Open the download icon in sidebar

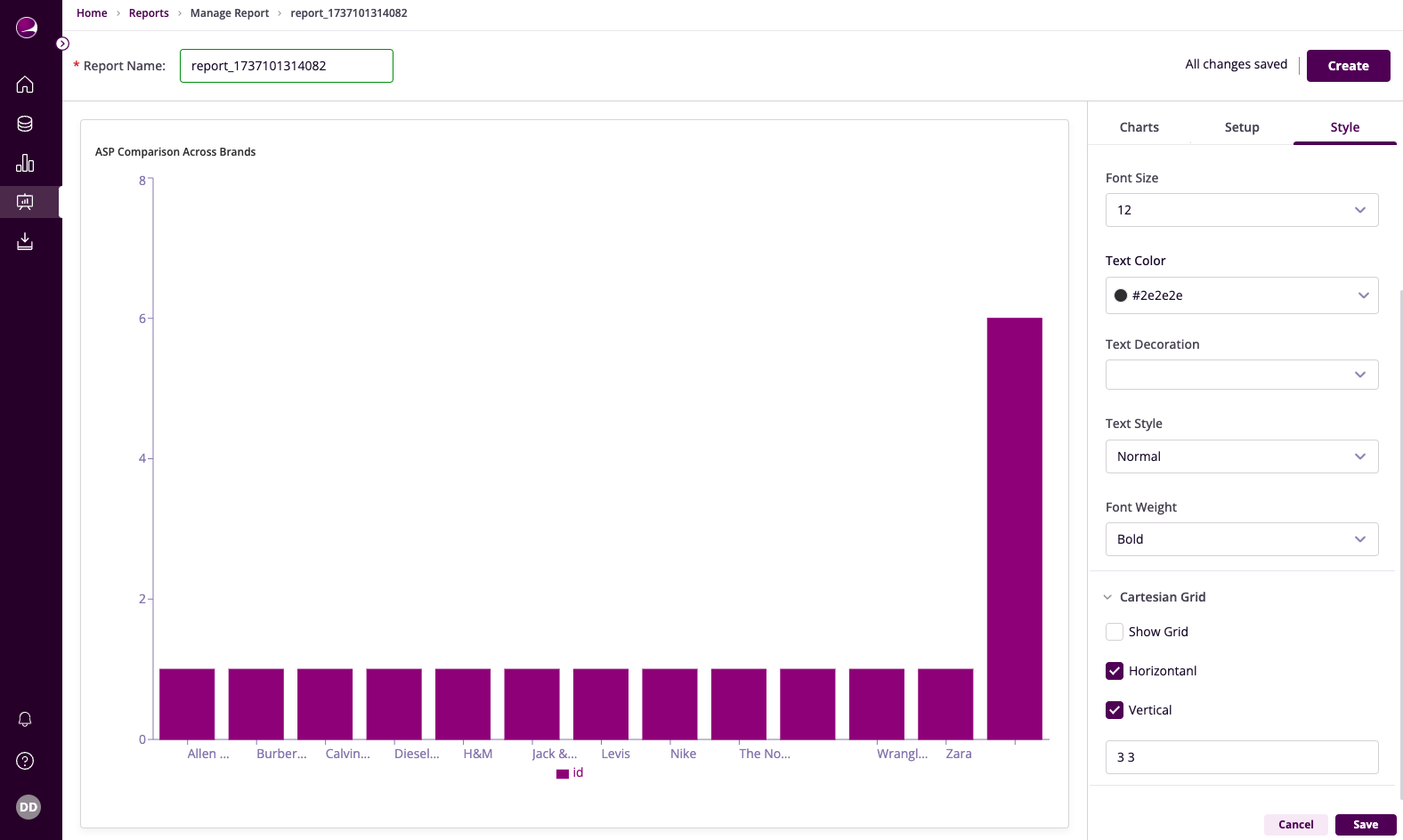point(25,241)
